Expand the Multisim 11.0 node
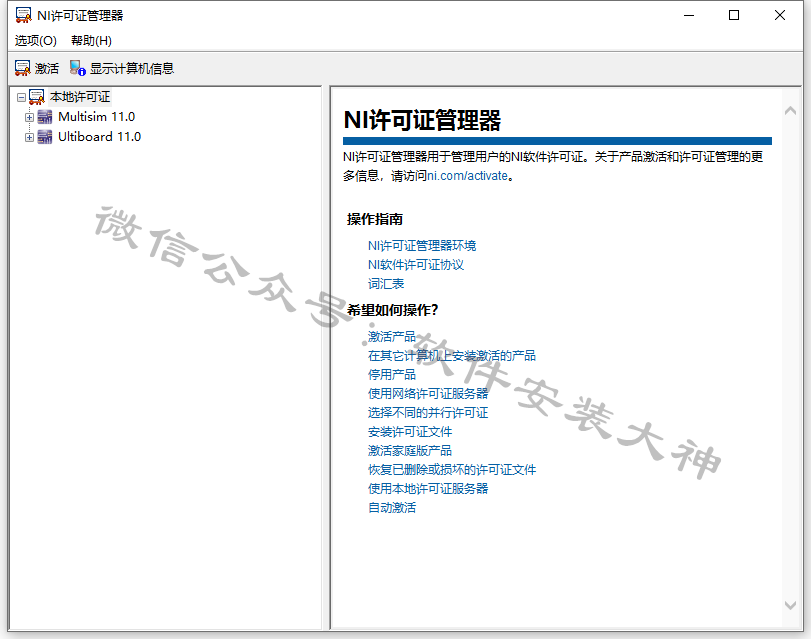 29,117
